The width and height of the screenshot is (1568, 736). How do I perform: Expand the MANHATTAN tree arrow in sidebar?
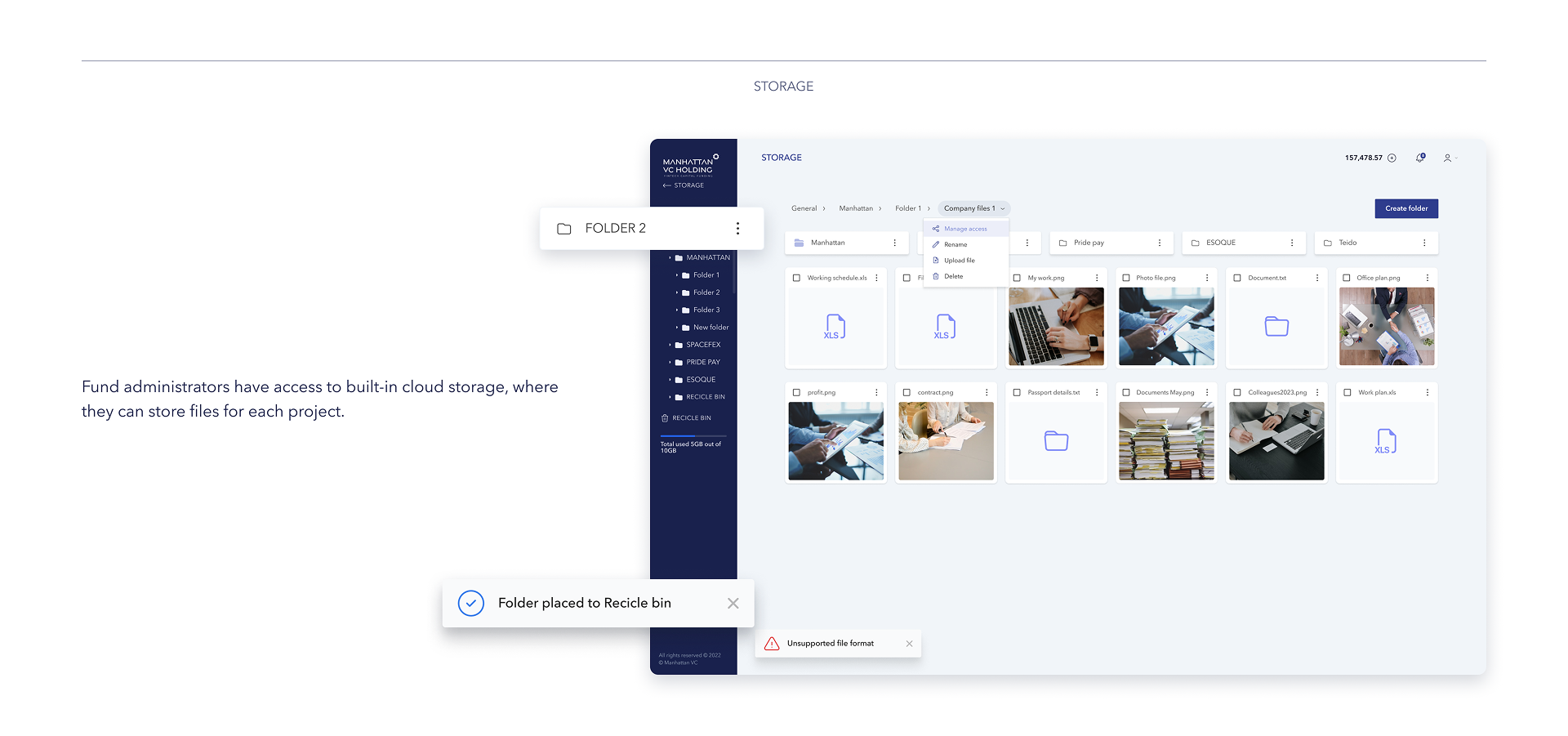670,258
